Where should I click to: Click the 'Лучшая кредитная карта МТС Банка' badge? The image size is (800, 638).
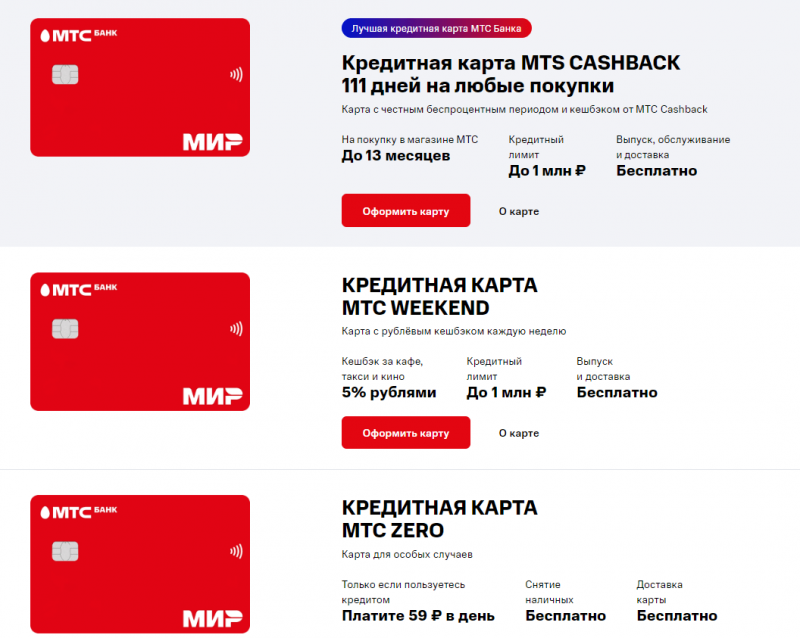(x=437, y=28)
